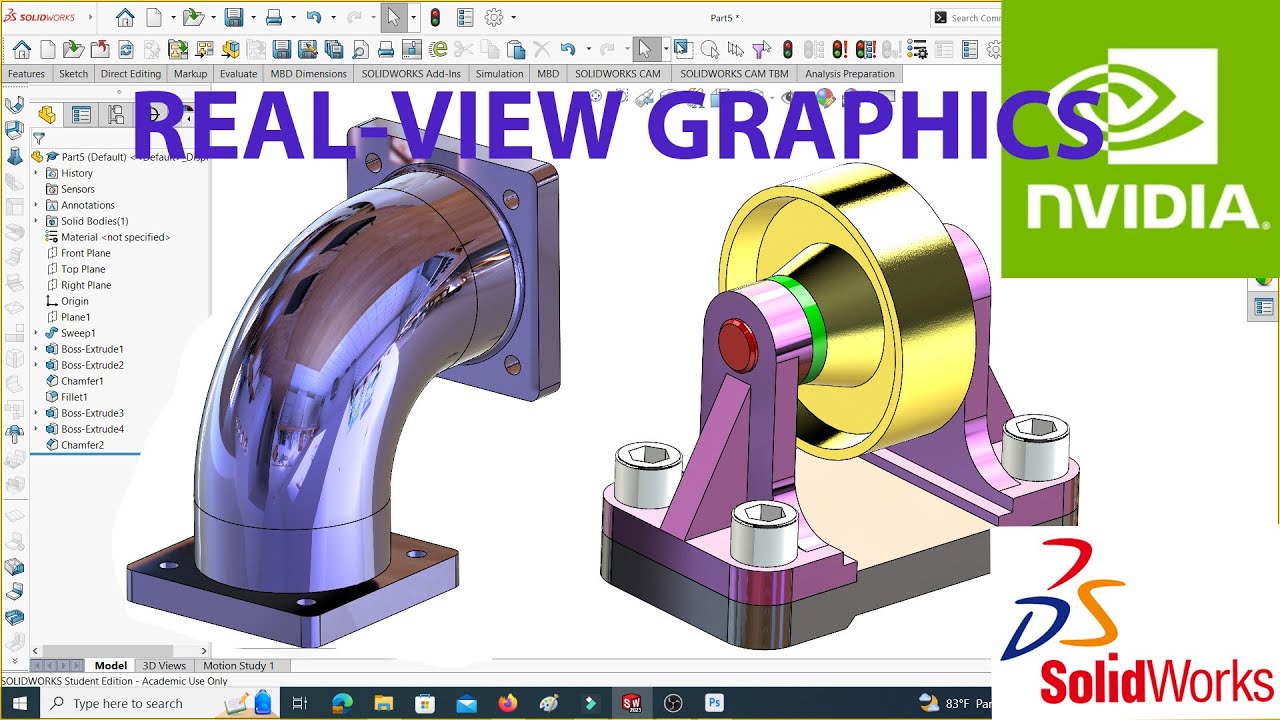Click the Paste clipboard icon
The image size is (1280, 720).
(x=515, y=49)
